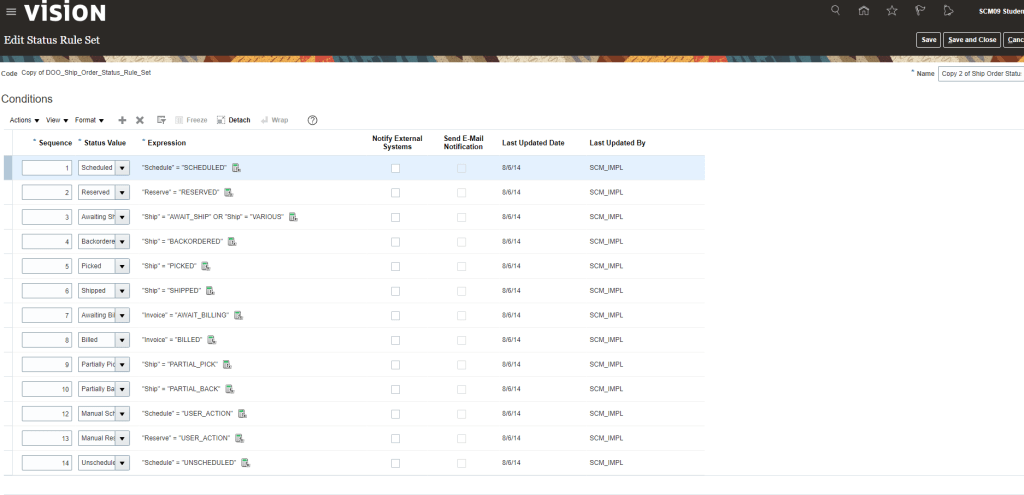The image size is (1024, 495).
Task: Open the Actions menu
Action: point(24,120)
